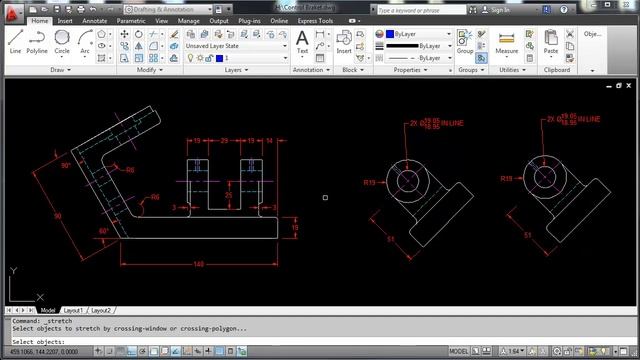Click the blue layer color swatch
This screenshot has height=360, width=640.
coord(220,58)
